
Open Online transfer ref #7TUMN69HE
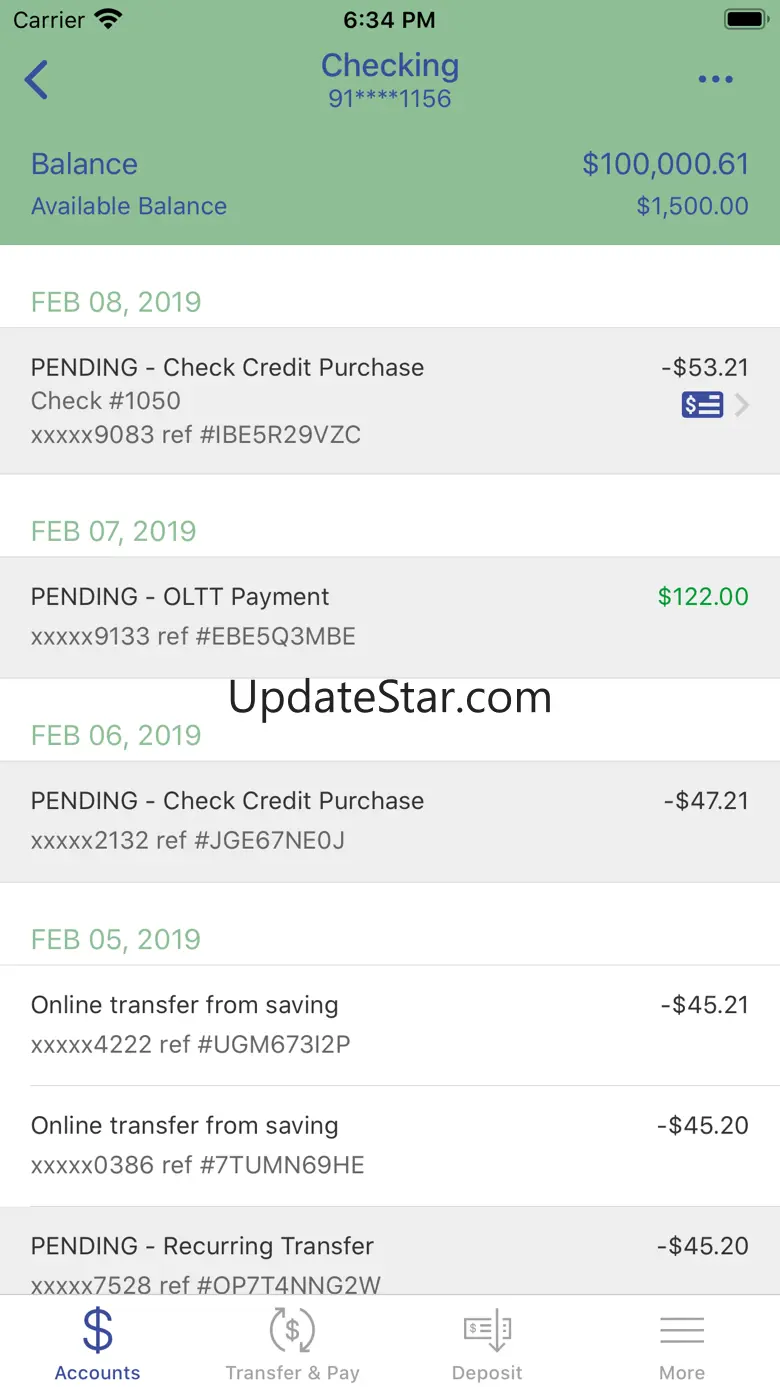(390, 1146)
